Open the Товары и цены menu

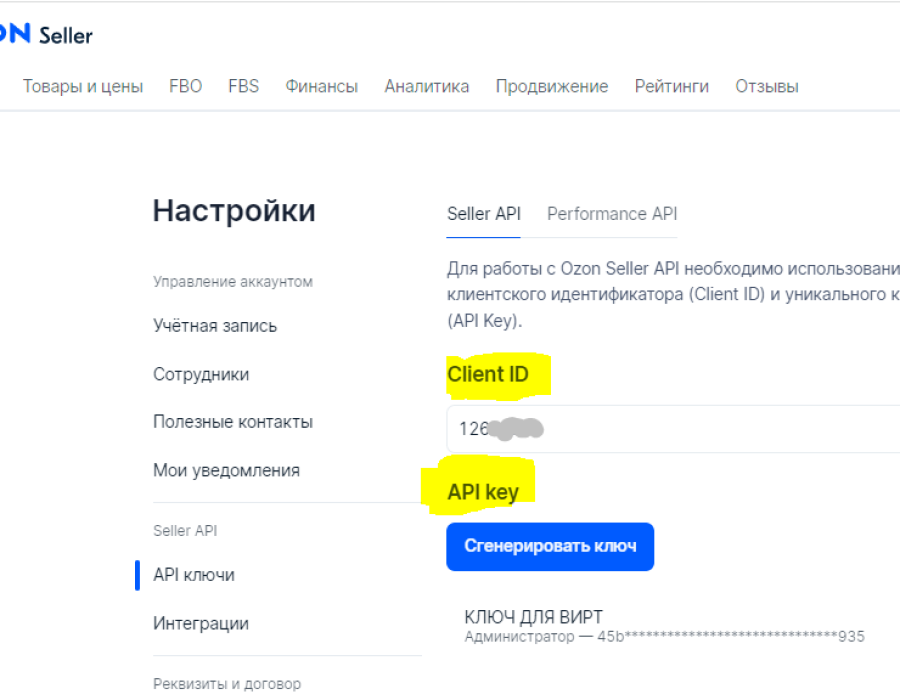(x=83, y=86)
